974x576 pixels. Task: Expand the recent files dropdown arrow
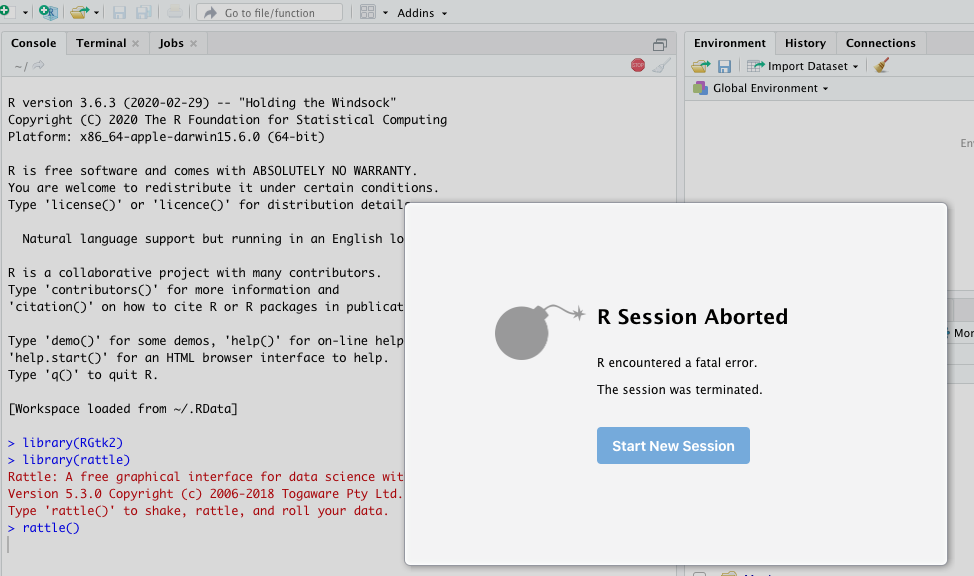pyautogui.click(x=97, y=13)
